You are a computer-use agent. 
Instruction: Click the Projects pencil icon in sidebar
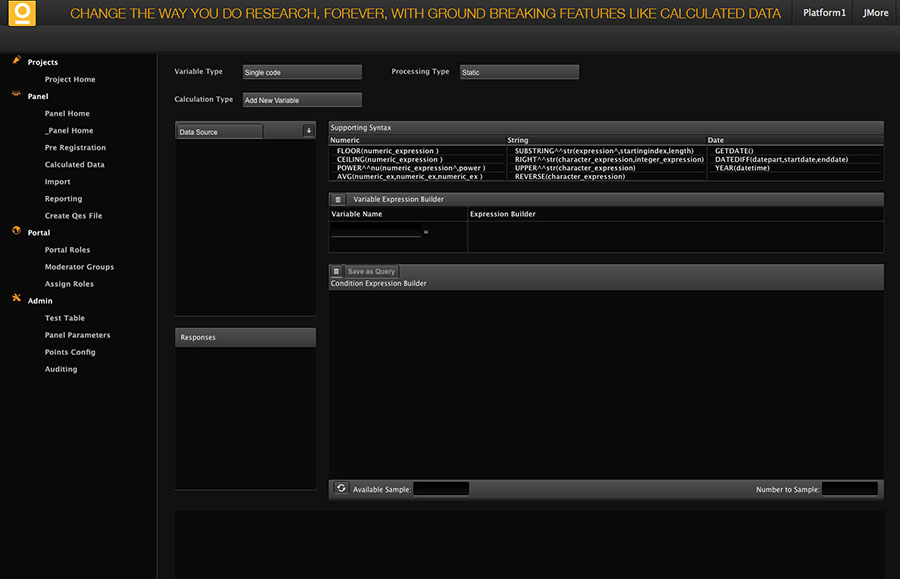[17, 61]
